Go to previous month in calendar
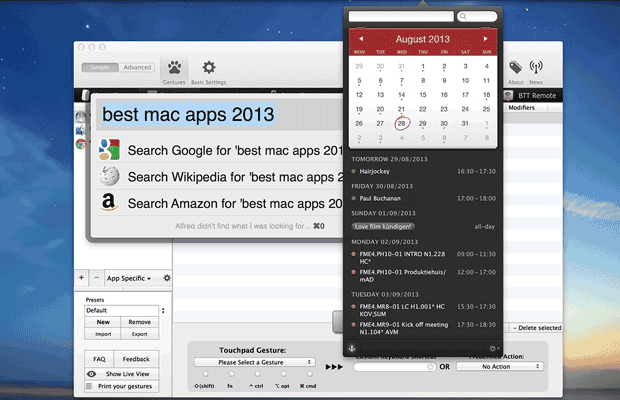This screenshot has height=400, width=620. [x=361, y=39]
